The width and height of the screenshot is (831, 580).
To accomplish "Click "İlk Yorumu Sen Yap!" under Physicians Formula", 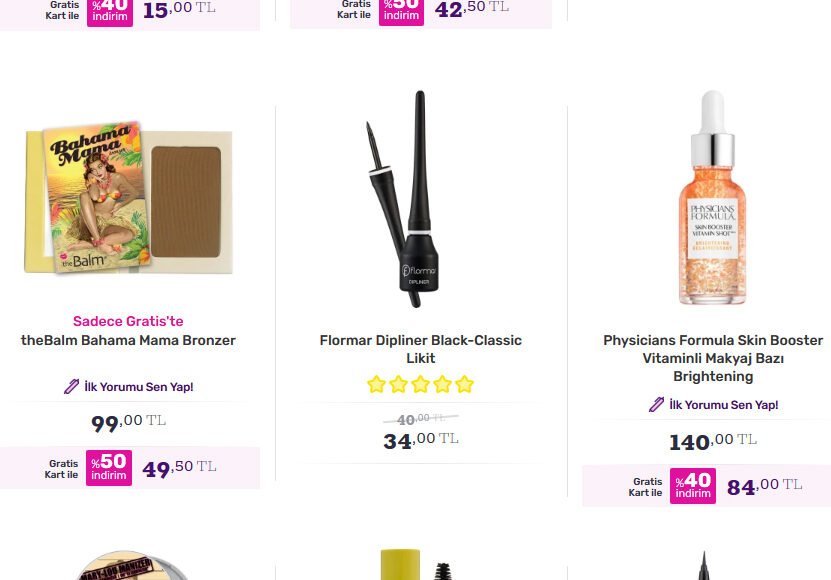I will tap(723, 405).
